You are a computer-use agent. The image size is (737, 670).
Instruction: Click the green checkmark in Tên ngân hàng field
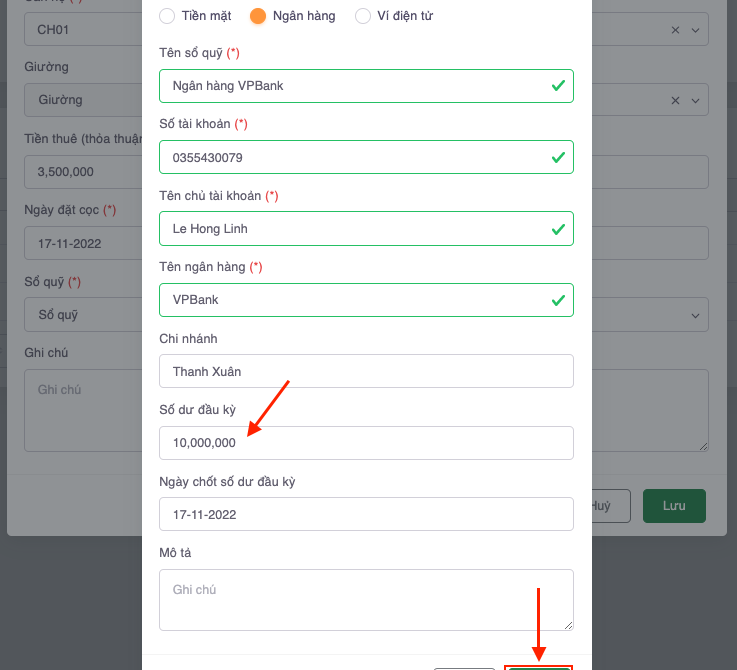[x=558, y=300]
